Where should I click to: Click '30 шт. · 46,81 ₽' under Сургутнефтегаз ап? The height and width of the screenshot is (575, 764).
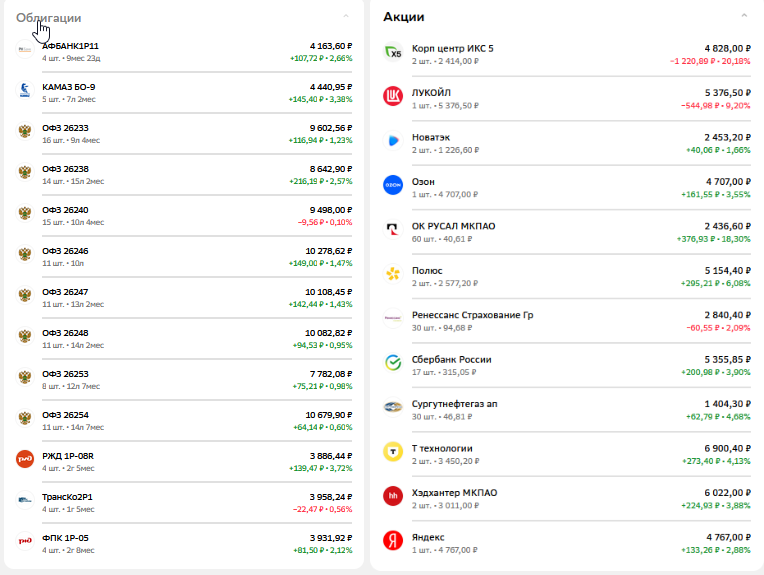point(442,417)
